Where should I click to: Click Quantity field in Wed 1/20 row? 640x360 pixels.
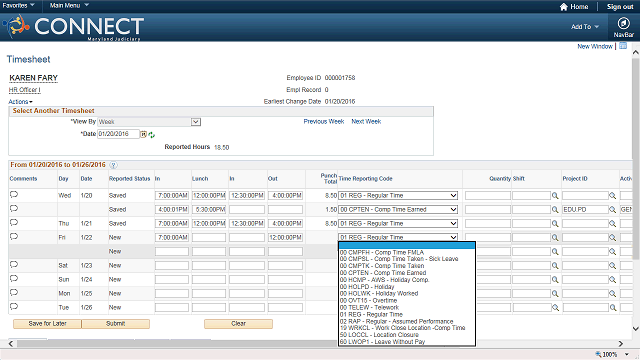488,196
